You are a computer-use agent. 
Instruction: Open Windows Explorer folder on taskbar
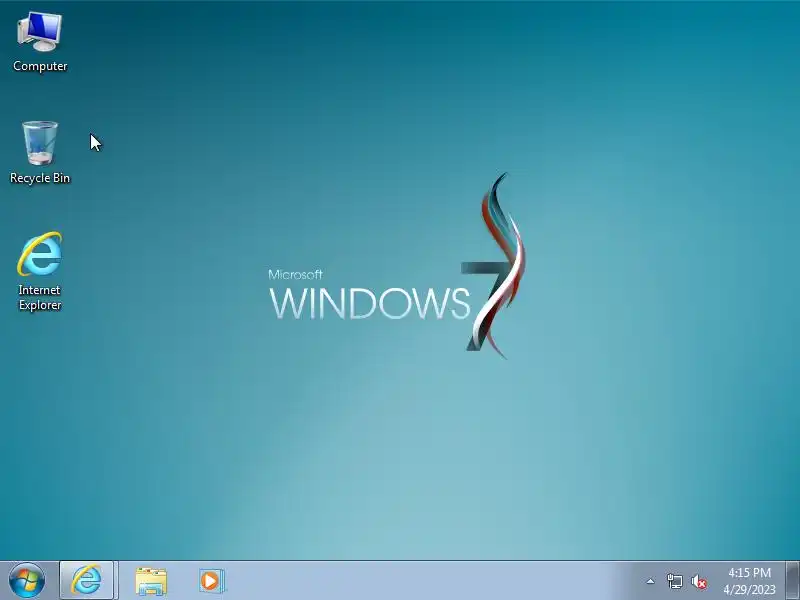point(151,581)
